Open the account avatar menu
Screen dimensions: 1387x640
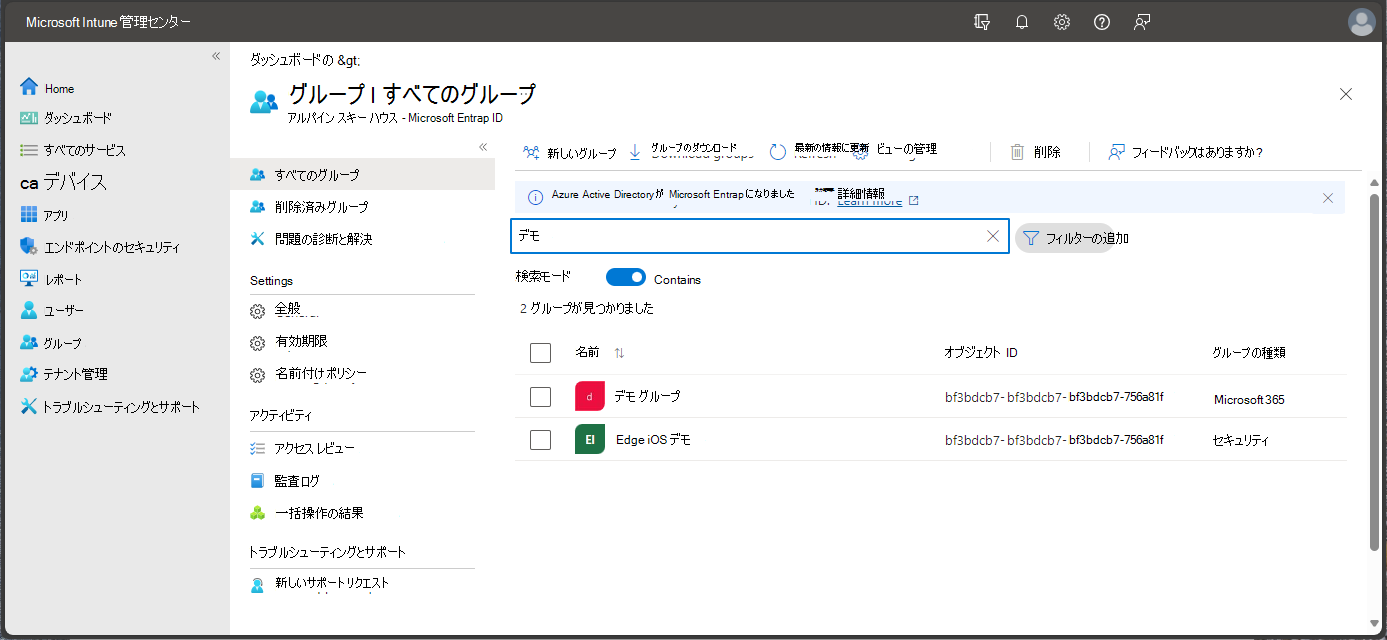[x=1361, y=22]
